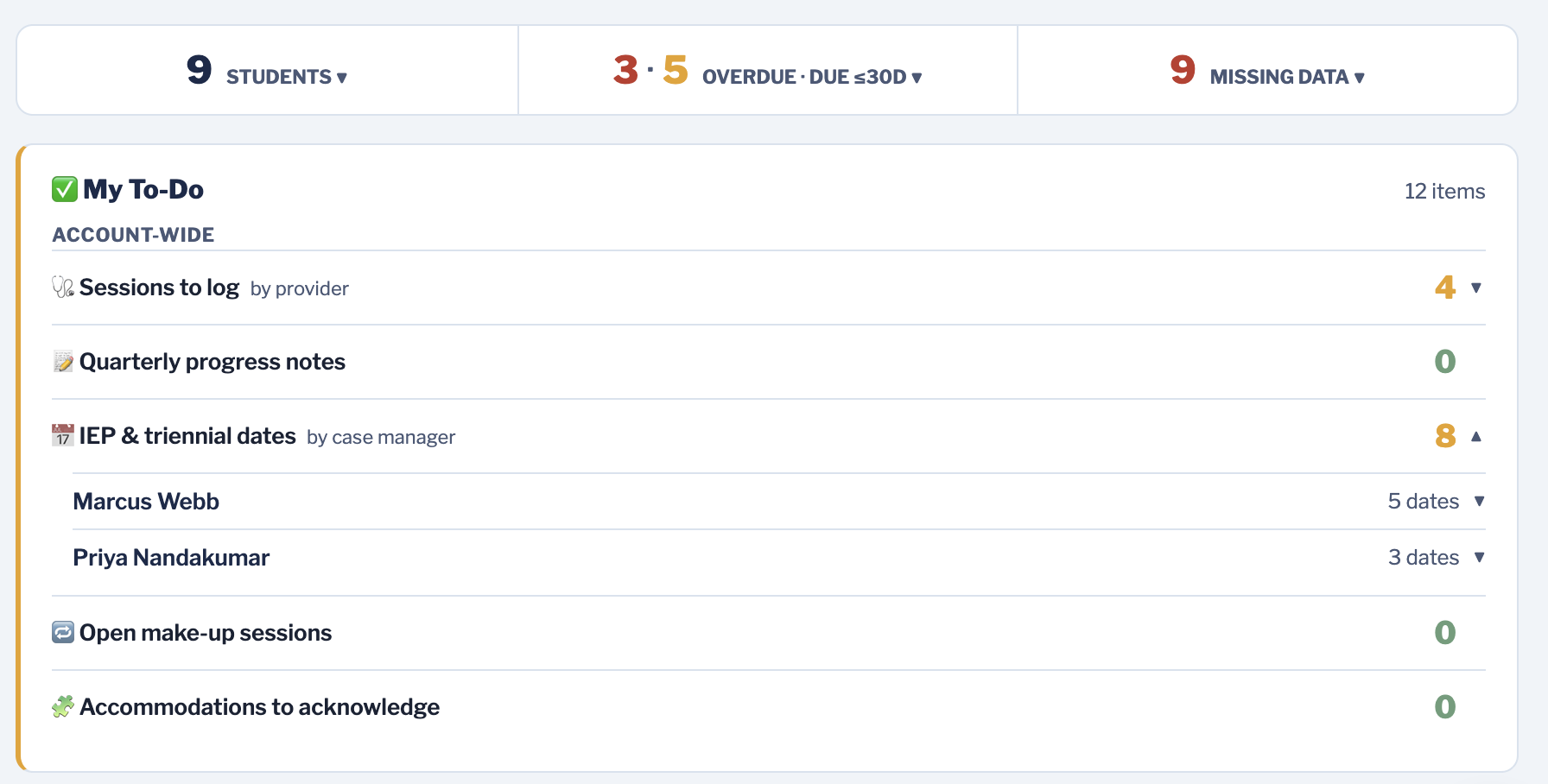Viewport: 1548px width, 784px height.
Task: Click the orange due-soon number 5
Action: pyautogui.click(x=676, y=70)
